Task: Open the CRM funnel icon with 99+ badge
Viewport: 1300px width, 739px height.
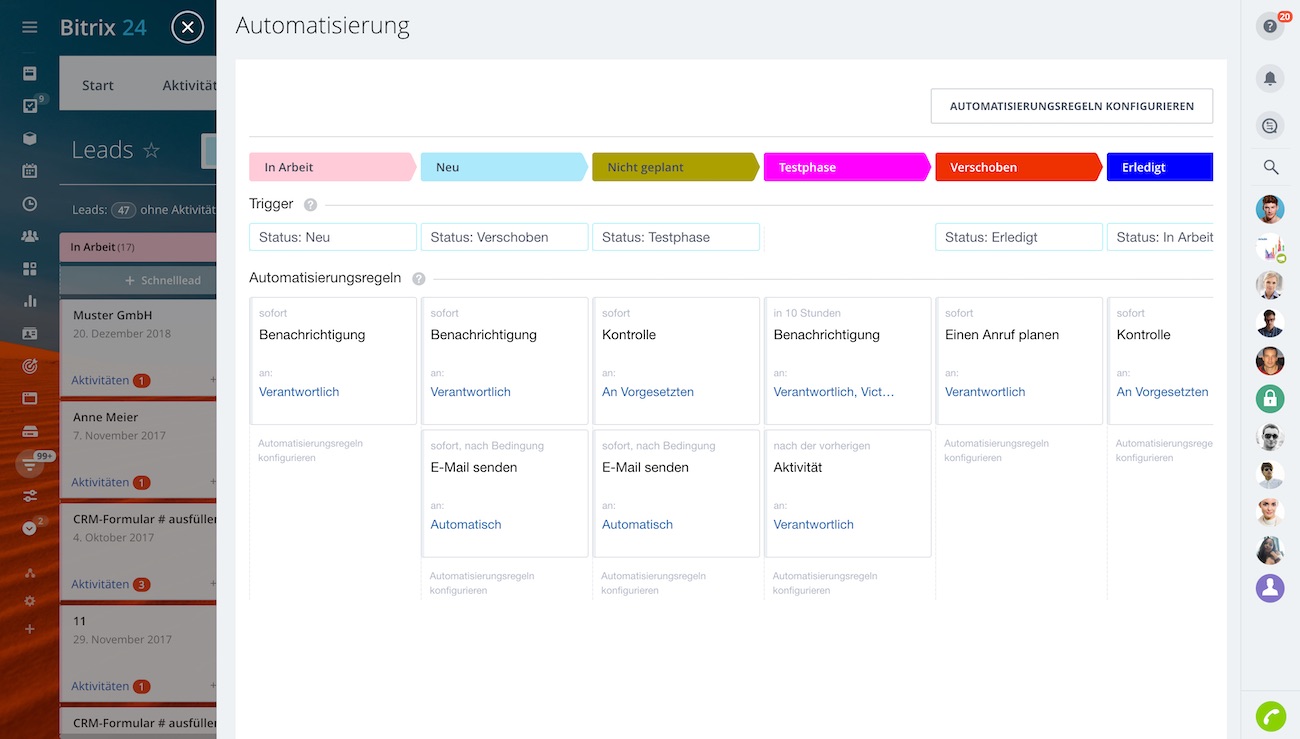Action: tap(30, 464)
